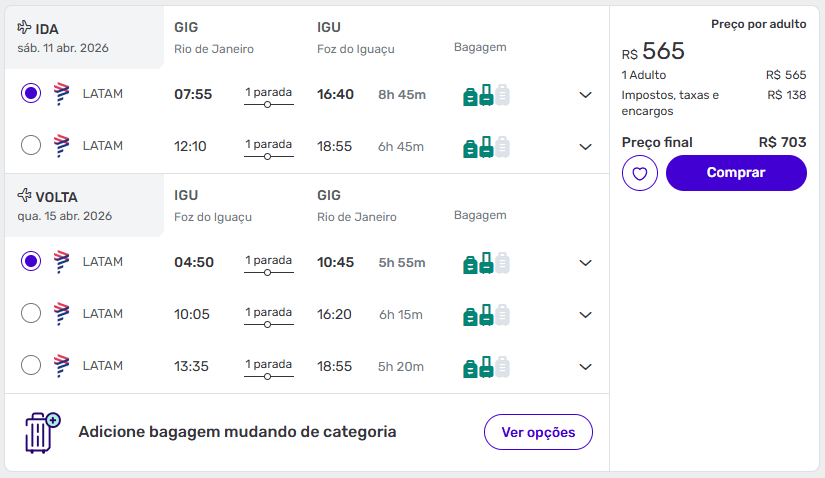The height and width of the screenshot is (478, 825).
Task: Click baggage icons for 12:10 outbound flight
Action: coord(486,147)
